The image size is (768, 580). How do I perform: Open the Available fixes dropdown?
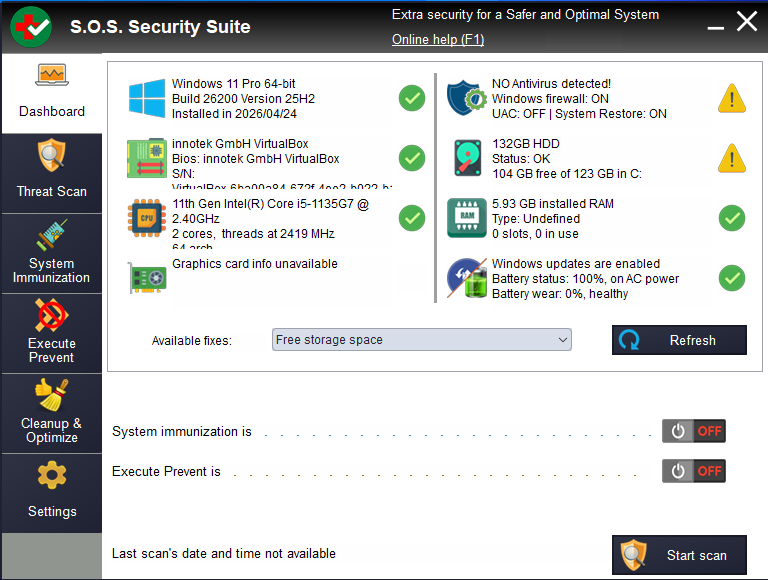click(x=422, y=339)
